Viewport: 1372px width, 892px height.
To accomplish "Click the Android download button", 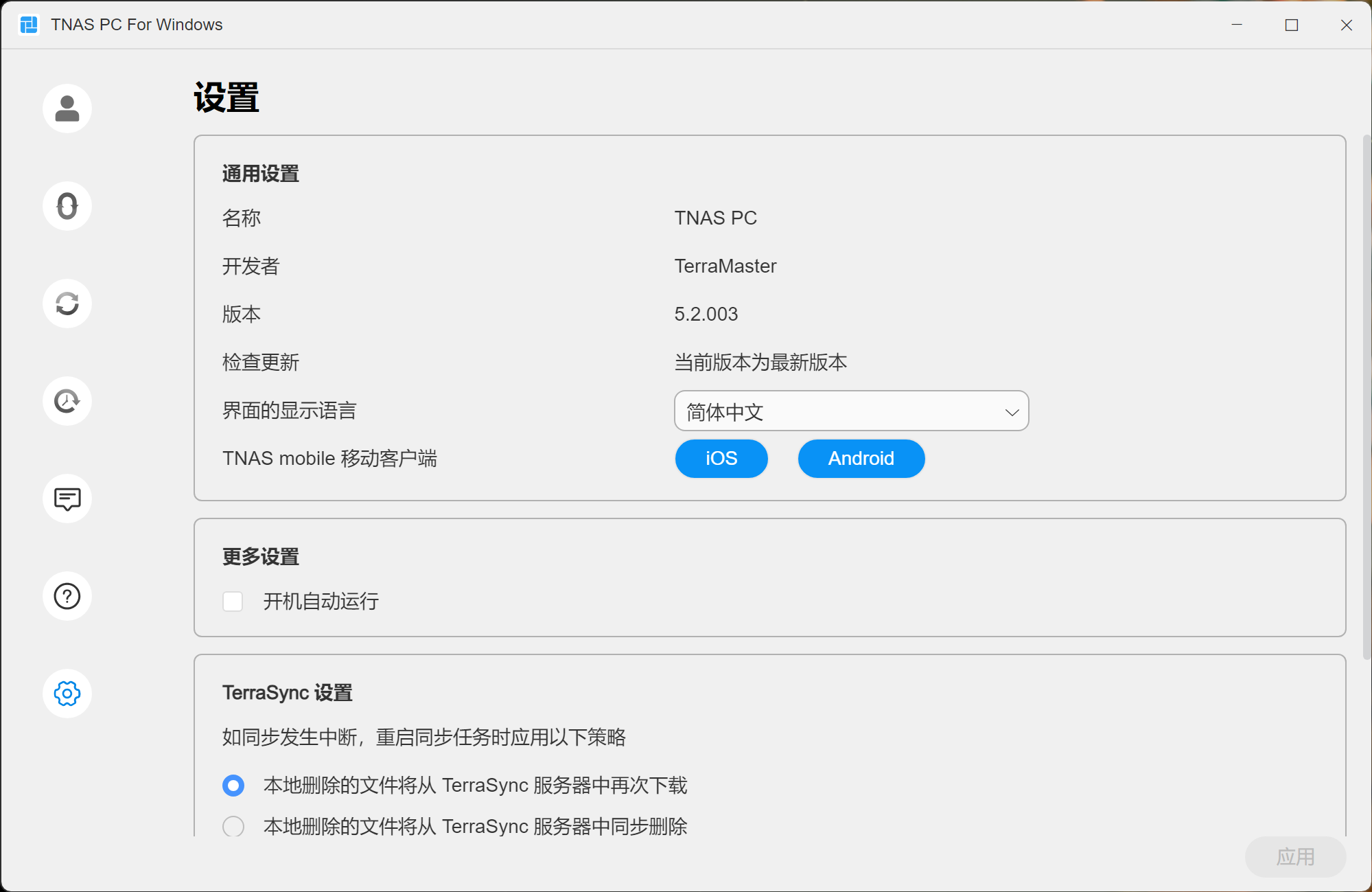I will [861, 458].
